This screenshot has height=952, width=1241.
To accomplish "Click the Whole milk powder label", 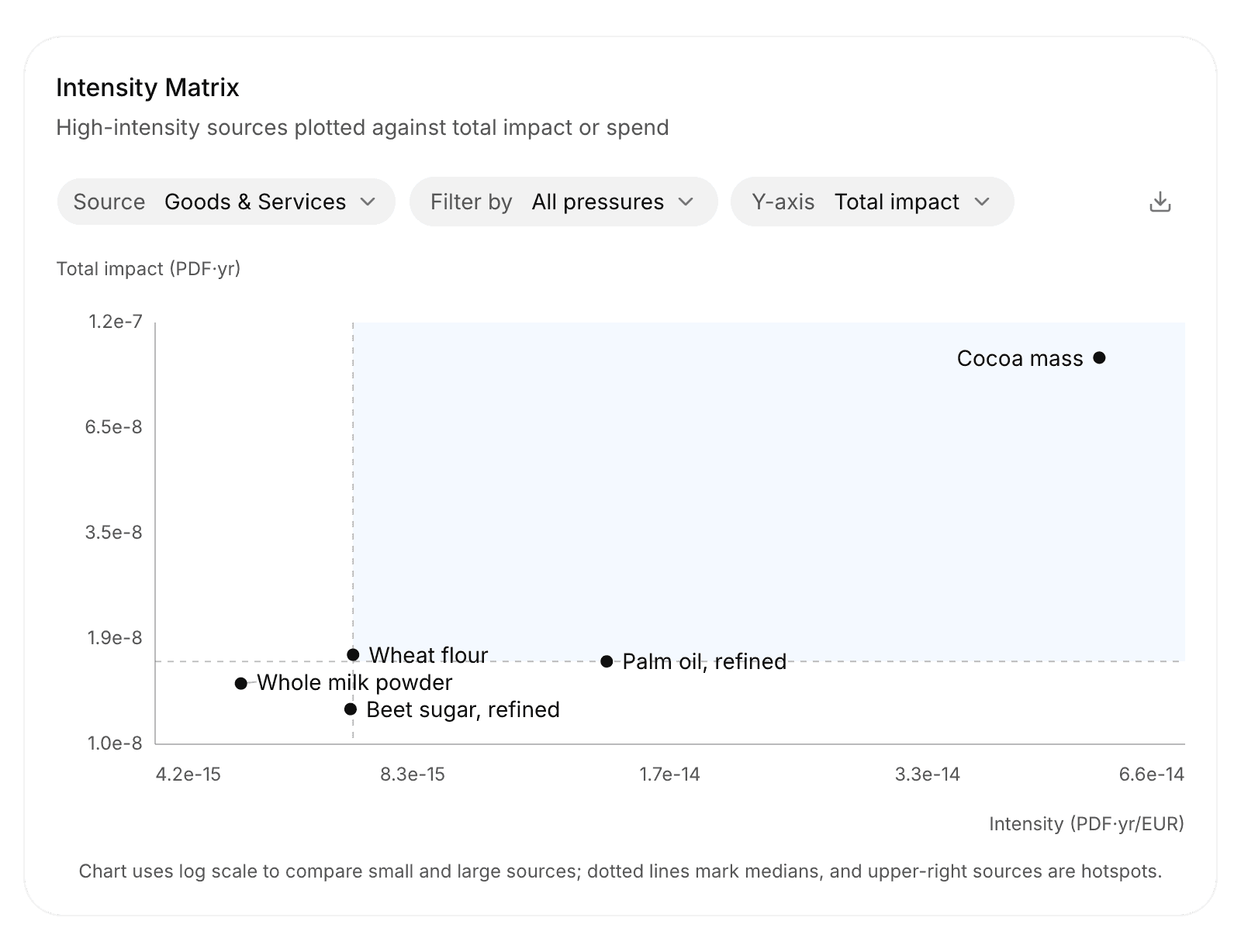I will [x=354, y=682].
